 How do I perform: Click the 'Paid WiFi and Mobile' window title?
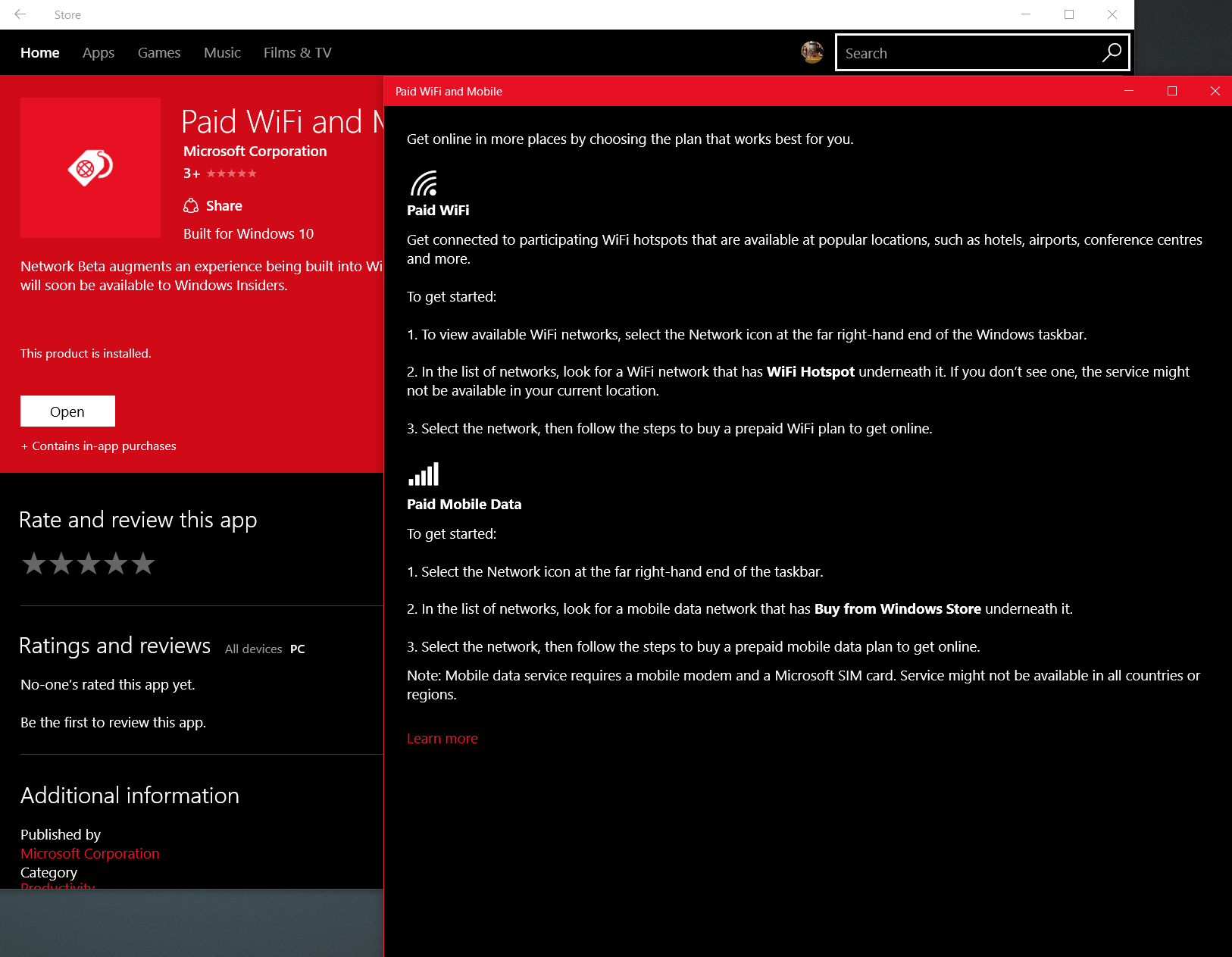(x=449, y=91)
